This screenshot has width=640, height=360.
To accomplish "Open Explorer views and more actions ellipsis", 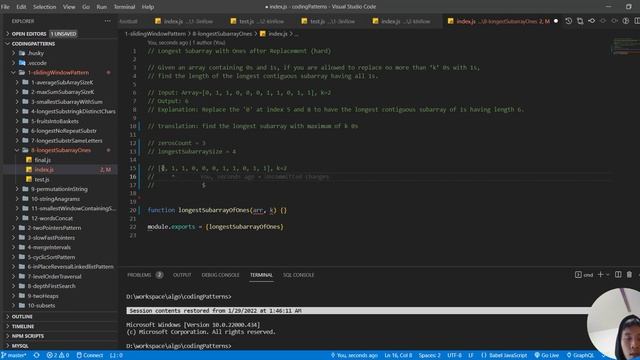I will [107, 21].
